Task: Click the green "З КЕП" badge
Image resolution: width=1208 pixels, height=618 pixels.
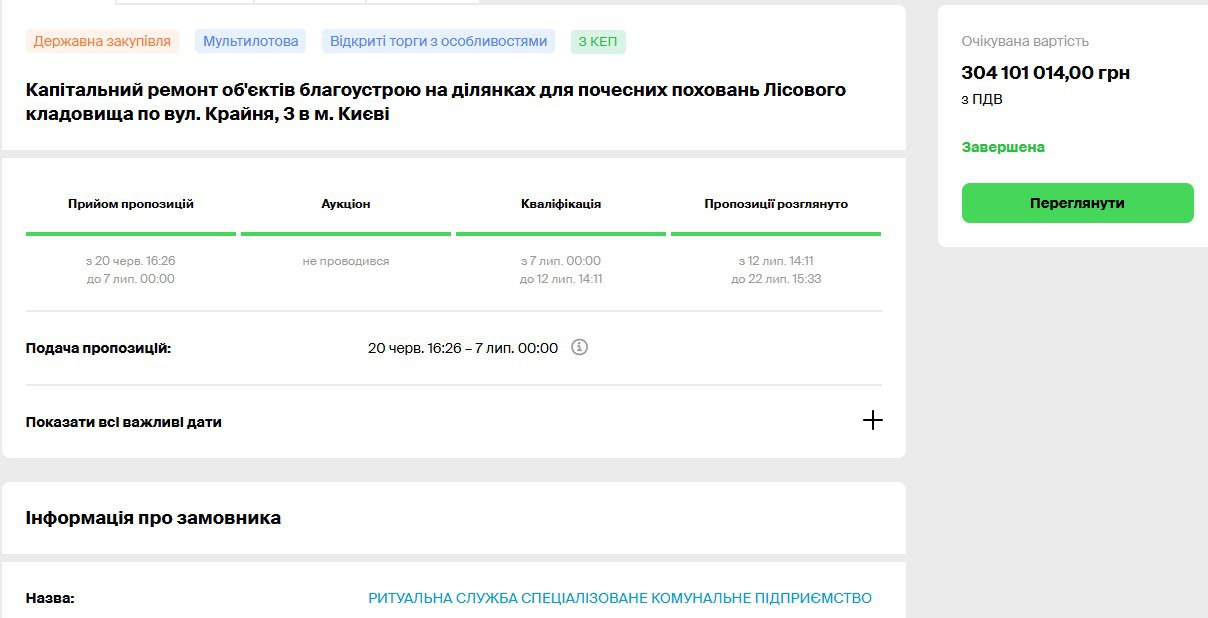Action: pos(598,41)
